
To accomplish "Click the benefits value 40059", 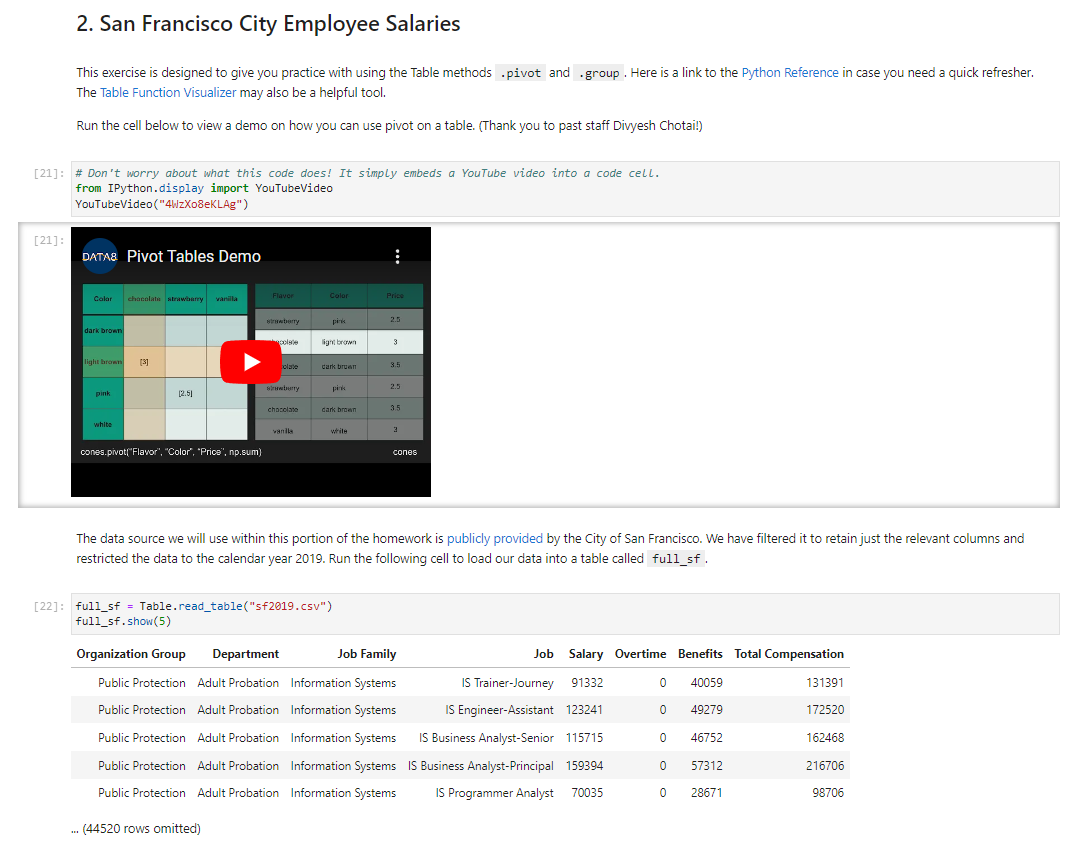I will tap(706, 683).
